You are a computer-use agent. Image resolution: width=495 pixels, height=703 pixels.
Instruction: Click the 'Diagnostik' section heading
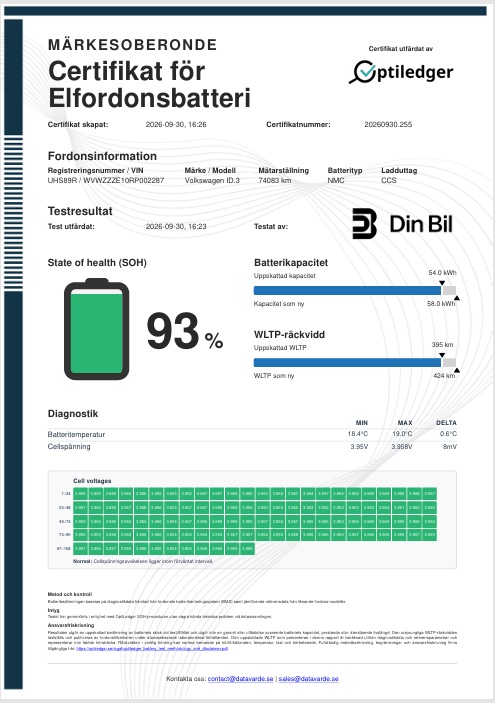[73, 413]
